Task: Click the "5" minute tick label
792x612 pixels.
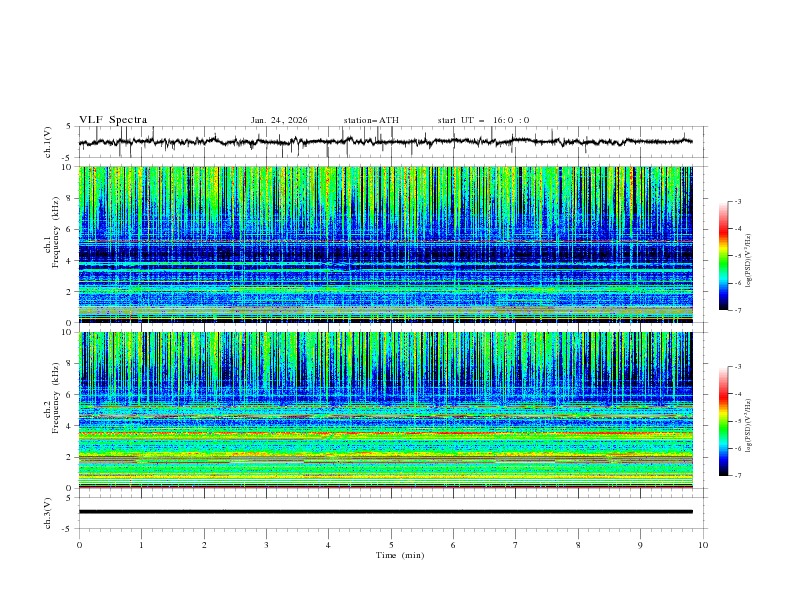Action: [391, 545]
